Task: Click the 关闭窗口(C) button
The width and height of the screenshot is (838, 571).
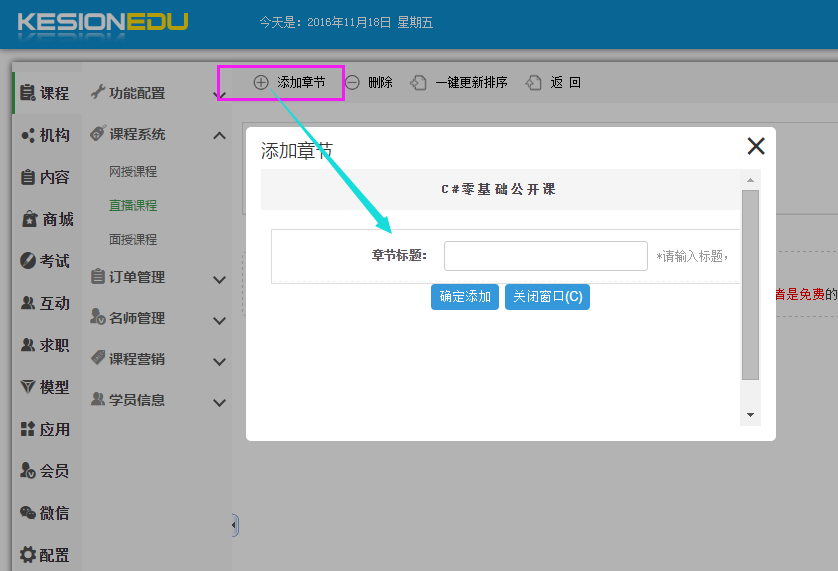Action: (547, 297)
